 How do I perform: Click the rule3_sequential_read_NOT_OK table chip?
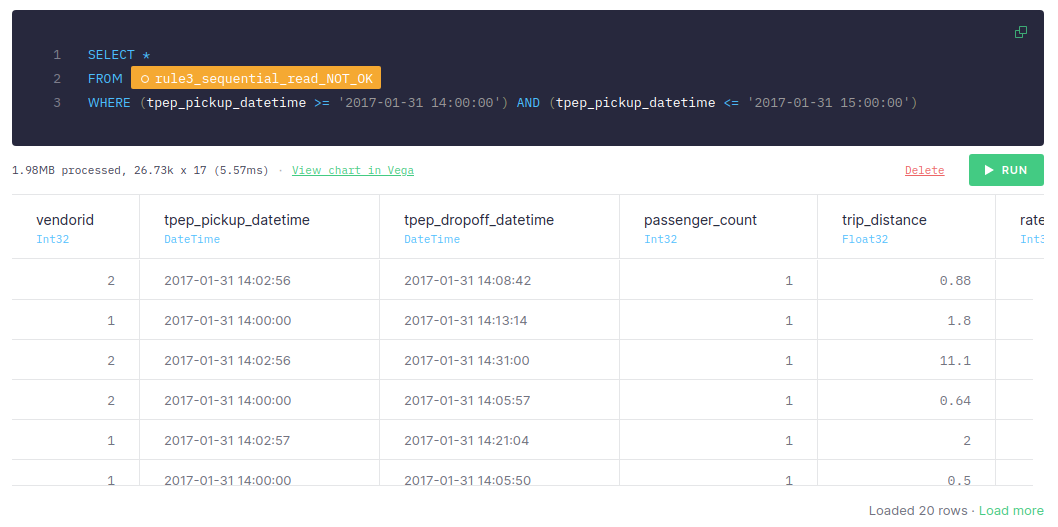click(x=256, y=79)
